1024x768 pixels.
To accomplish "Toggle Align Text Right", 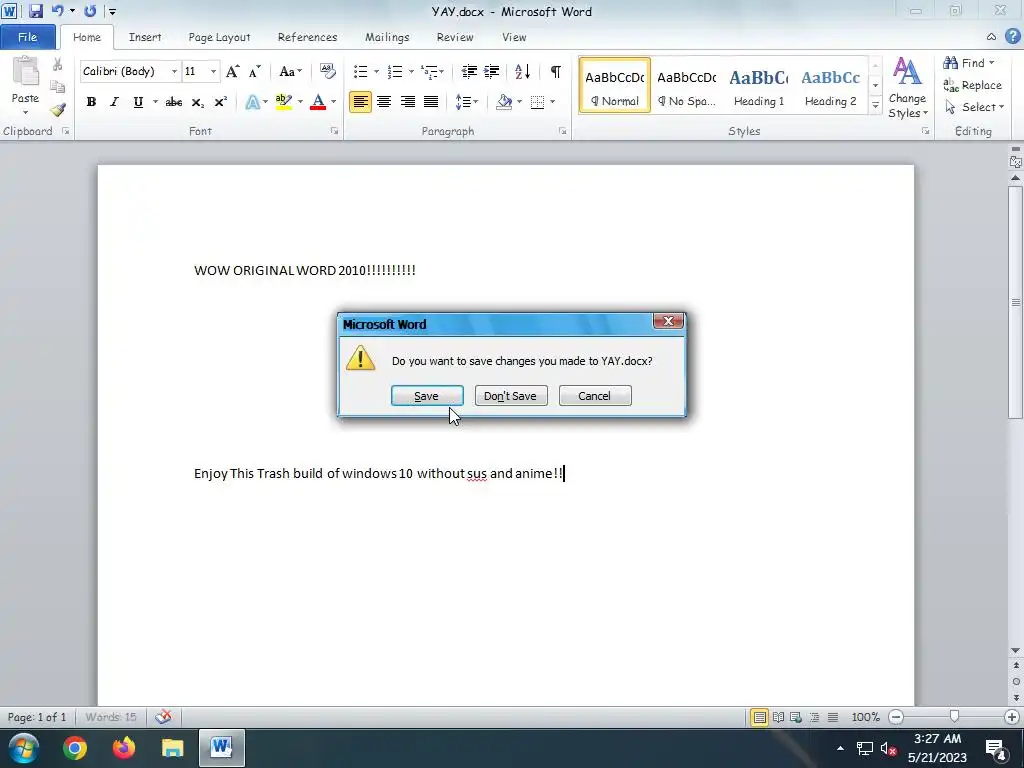I will [408, 102].
